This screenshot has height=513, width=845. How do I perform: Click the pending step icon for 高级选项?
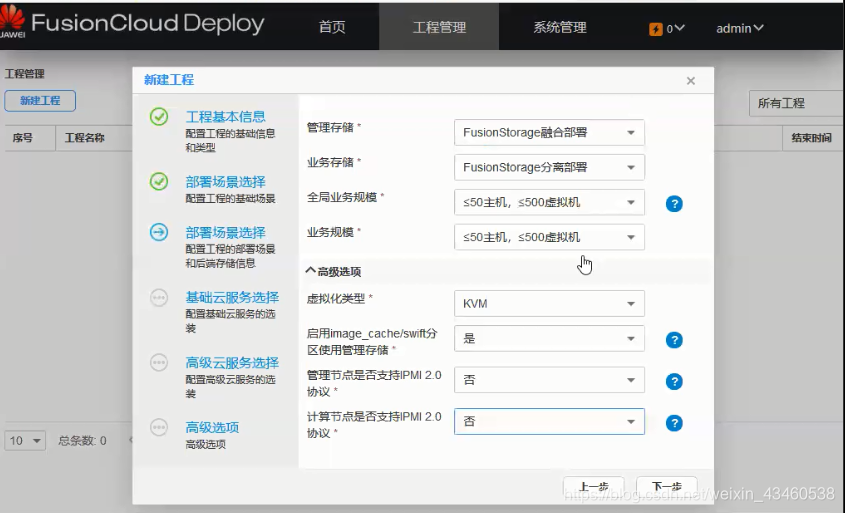pyautogui.click(x=159, y=427)
